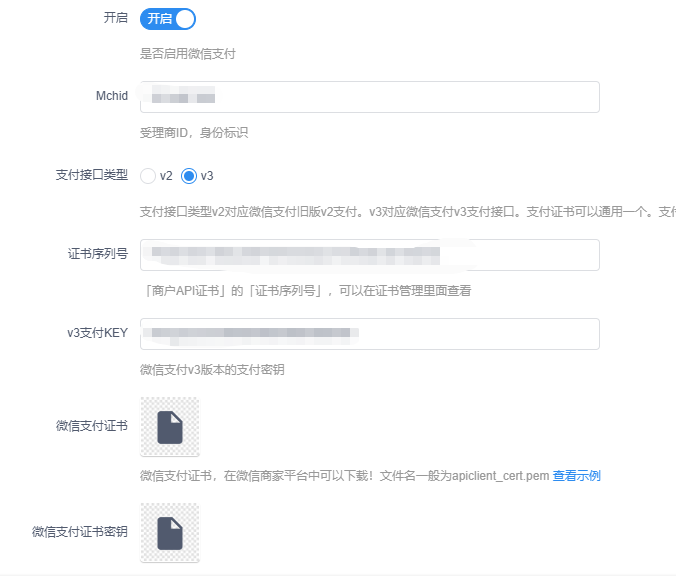Screen dimensions: 676x581
Task: Click the v3支付KEY field label
Action: pyautogui.click(x=94, y=333)
